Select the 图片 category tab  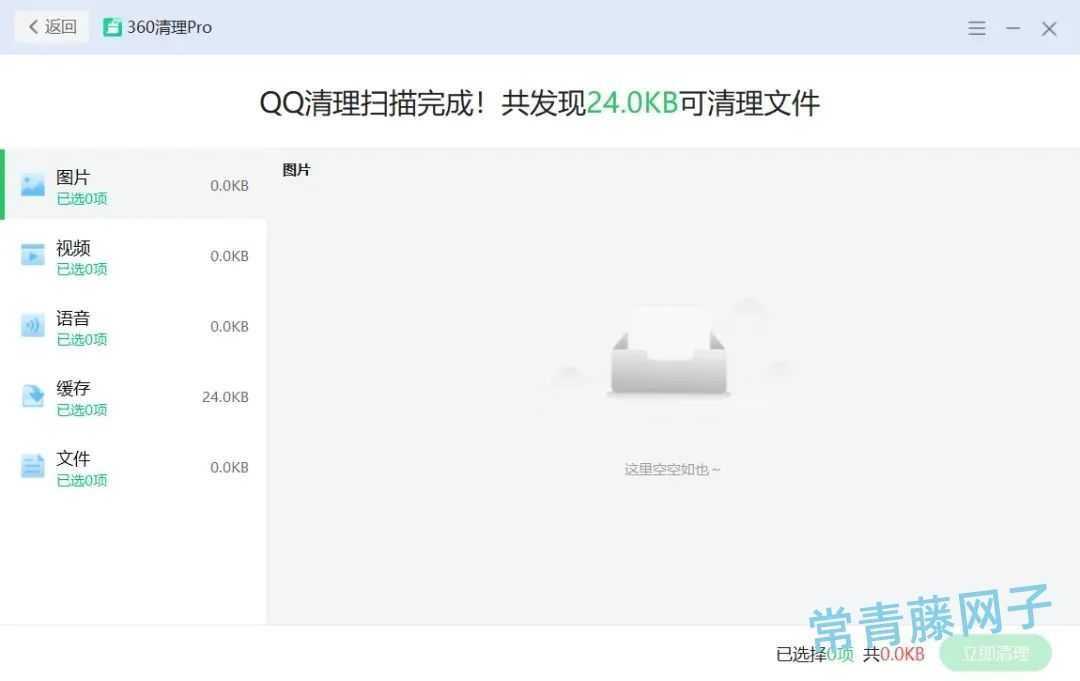click(133, 185)
